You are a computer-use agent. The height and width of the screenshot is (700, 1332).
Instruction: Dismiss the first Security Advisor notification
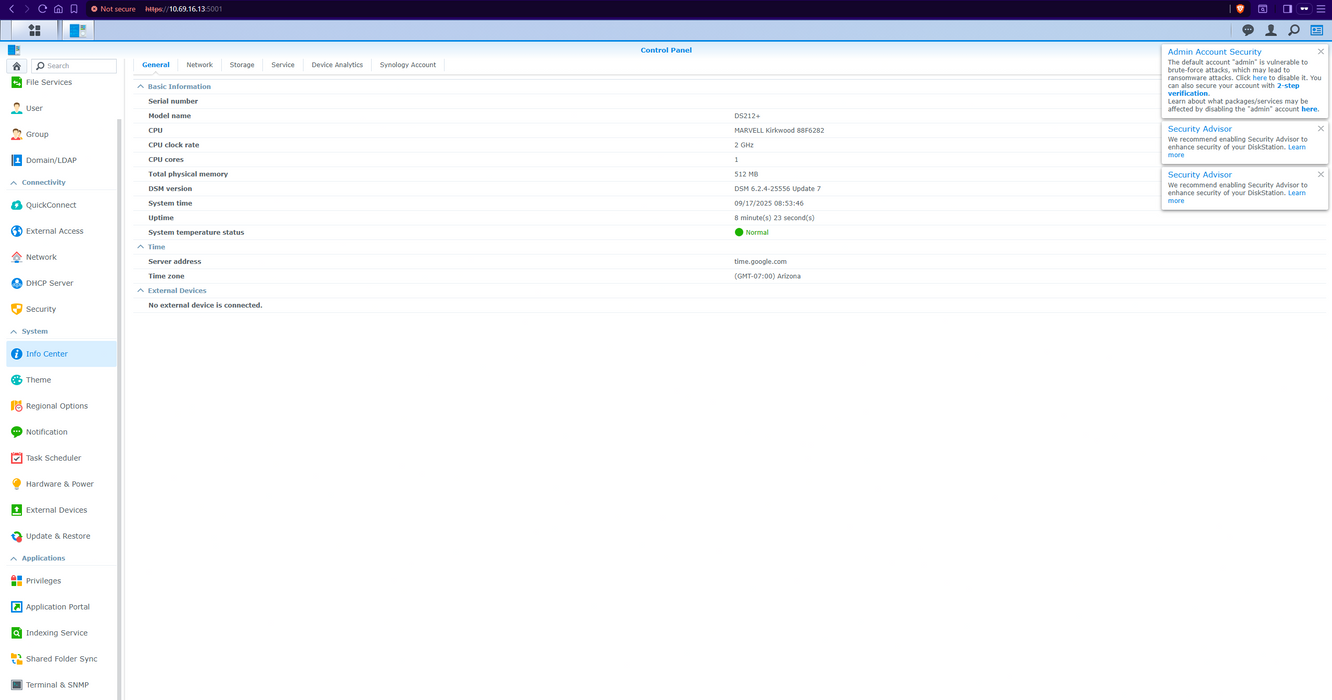tap(1321, 129)
